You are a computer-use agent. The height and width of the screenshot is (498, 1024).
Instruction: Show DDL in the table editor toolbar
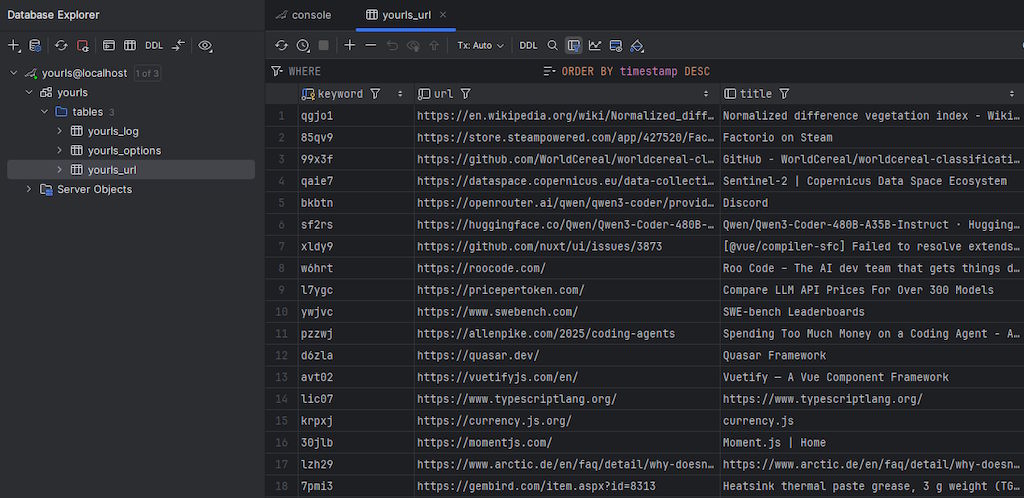528,46
